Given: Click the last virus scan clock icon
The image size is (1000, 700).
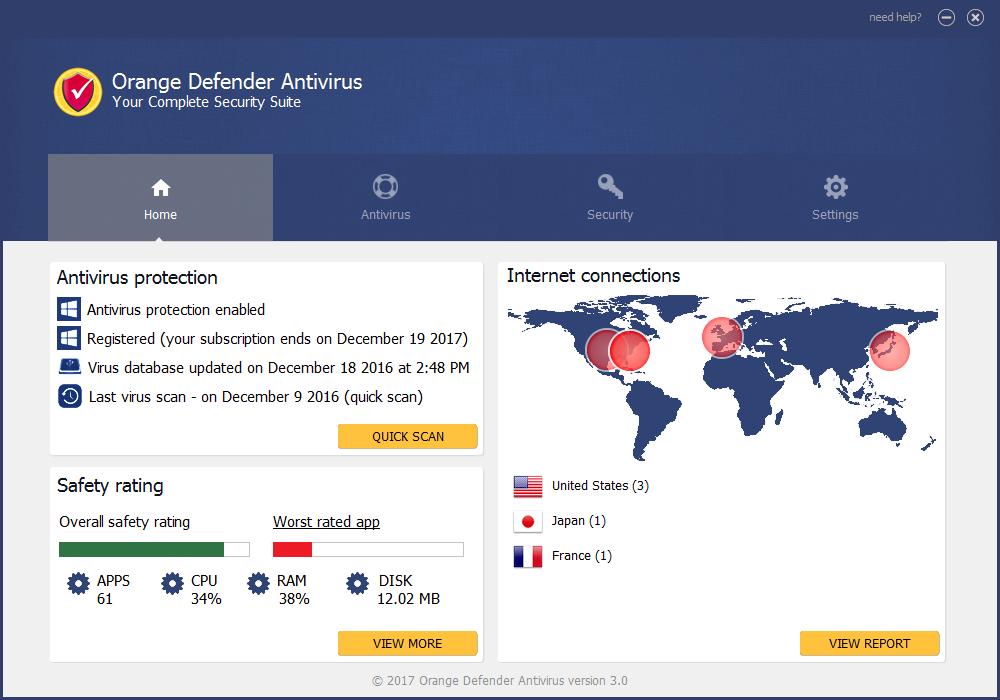Looking at the screenshot, I should point(68,396).
